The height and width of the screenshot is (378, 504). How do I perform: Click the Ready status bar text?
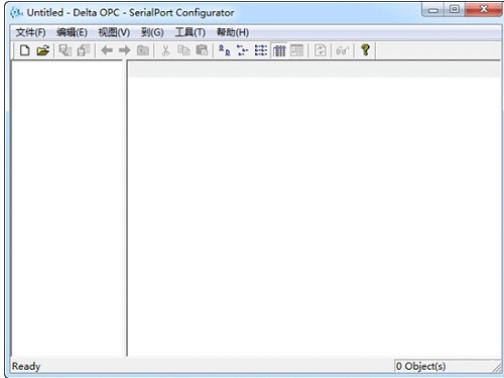(x=26, y=366)
